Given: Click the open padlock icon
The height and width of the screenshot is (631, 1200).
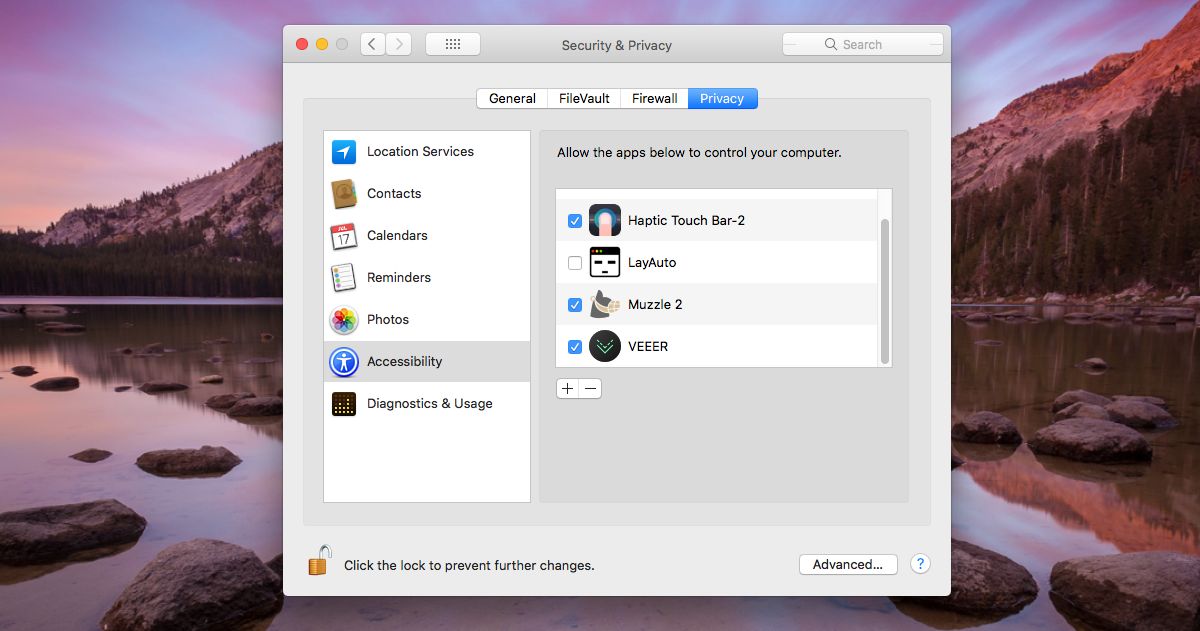Looking at the screenshot, I should [x=320, y=560].
